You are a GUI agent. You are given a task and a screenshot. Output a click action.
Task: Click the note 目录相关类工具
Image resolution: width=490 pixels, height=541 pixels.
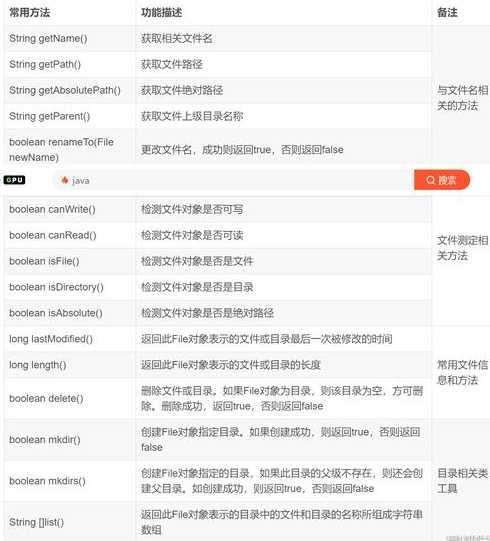click(x=462, y=481)
